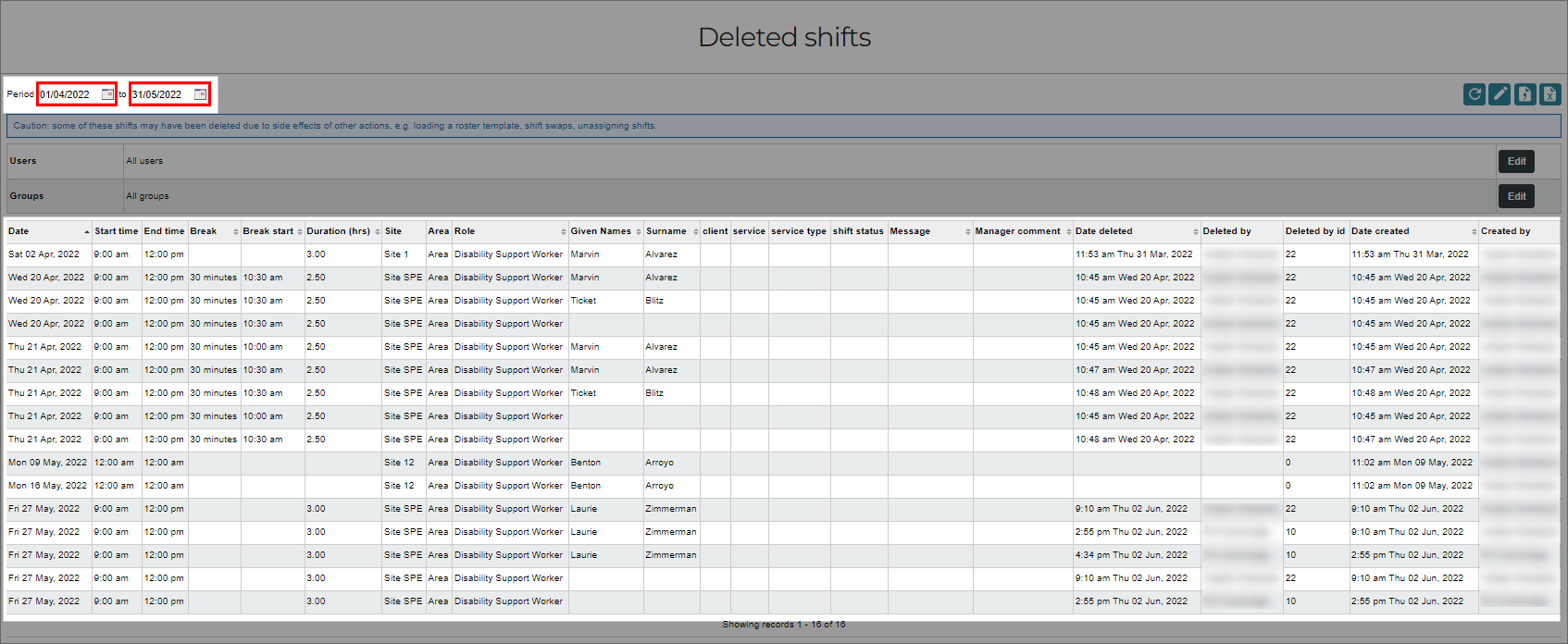1568x644 pixels.
Task: Click sort arrows on Manager comment column
Action: pos(1068,231)
